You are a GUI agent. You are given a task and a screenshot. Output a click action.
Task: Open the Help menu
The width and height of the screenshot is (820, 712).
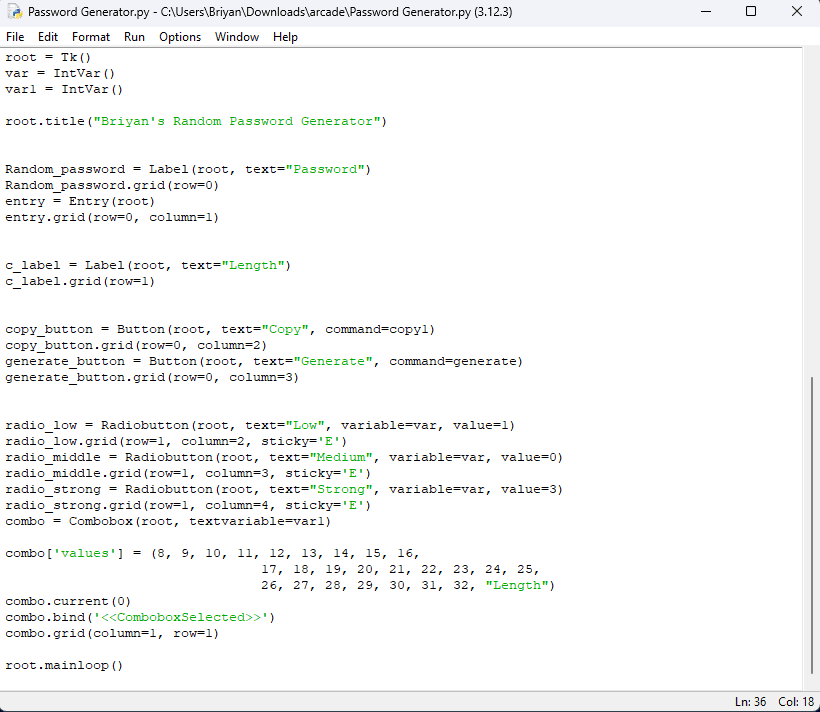pyautogui.click(x=285, y=37)
